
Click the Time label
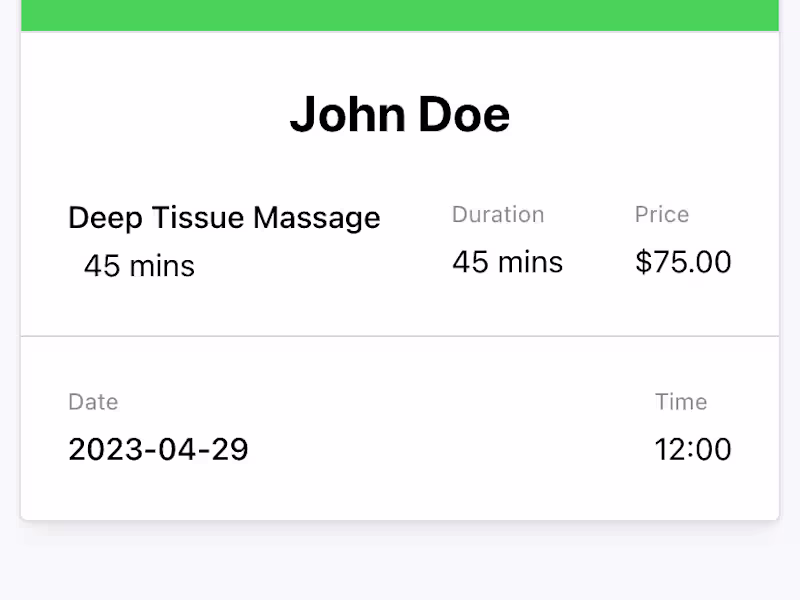(x=681, y=402)
